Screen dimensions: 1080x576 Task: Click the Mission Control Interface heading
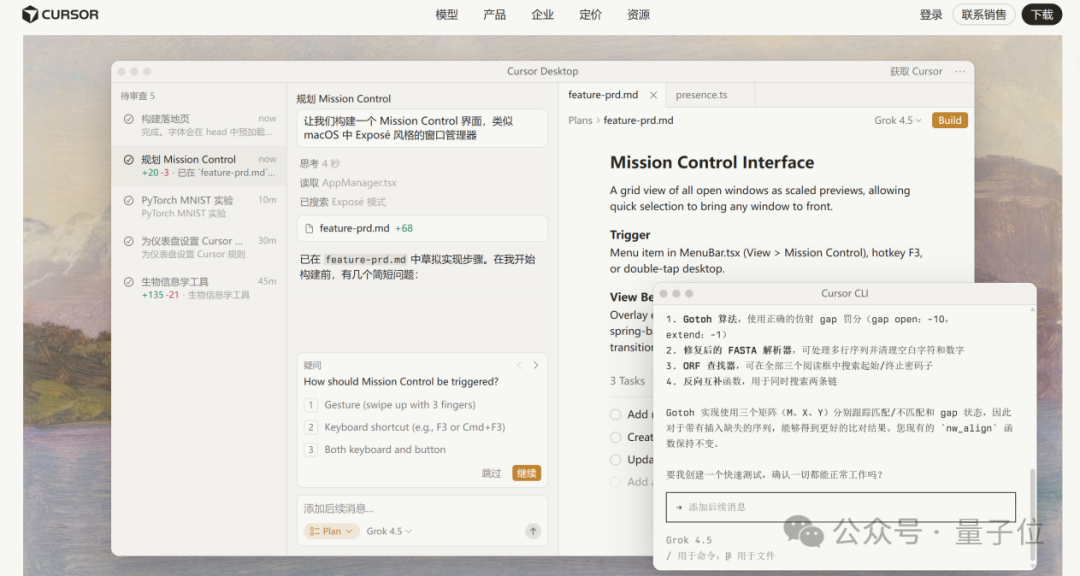point(712,163)
